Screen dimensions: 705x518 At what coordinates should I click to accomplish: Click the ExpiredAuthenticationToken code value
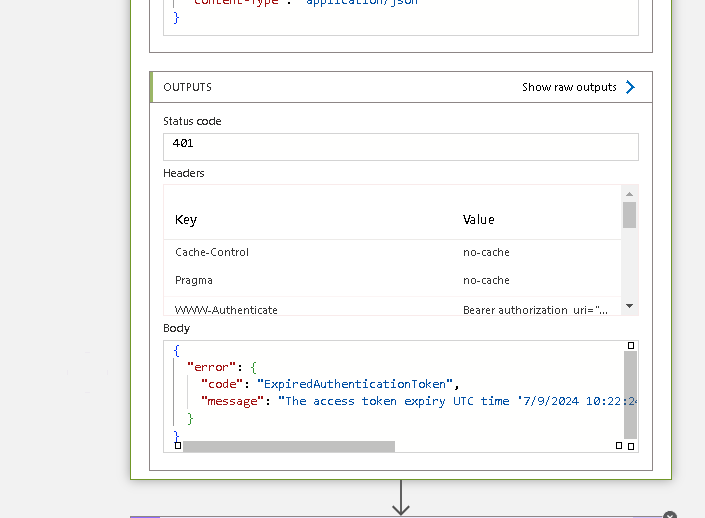(355, 384)
